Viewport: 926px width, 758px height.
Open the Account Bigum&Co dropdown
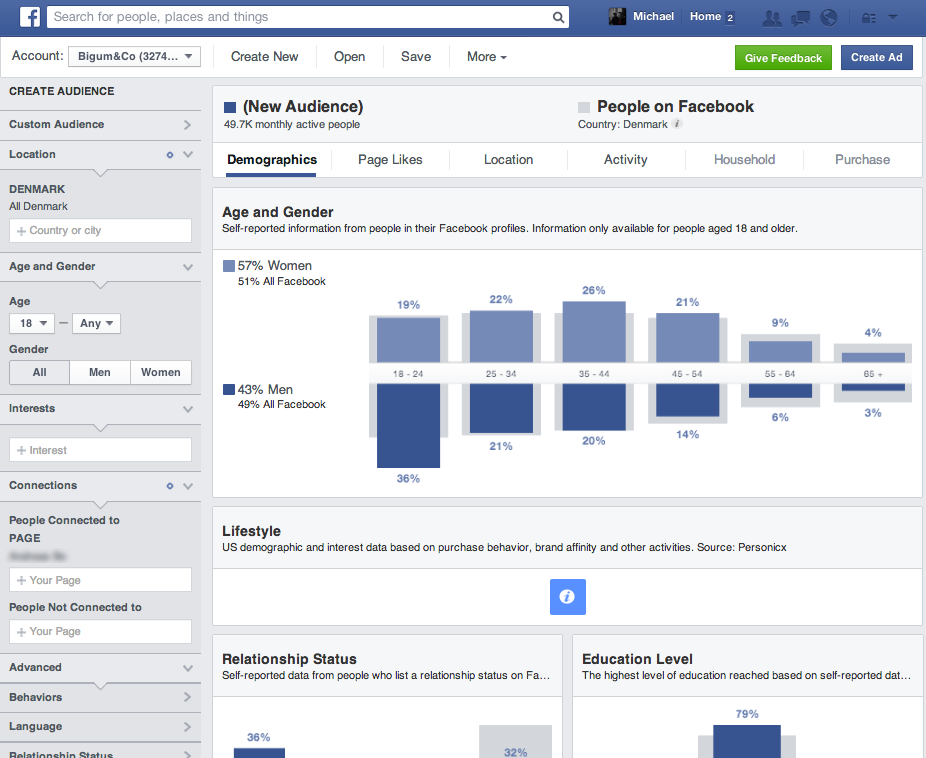click(x=135, y=57)
